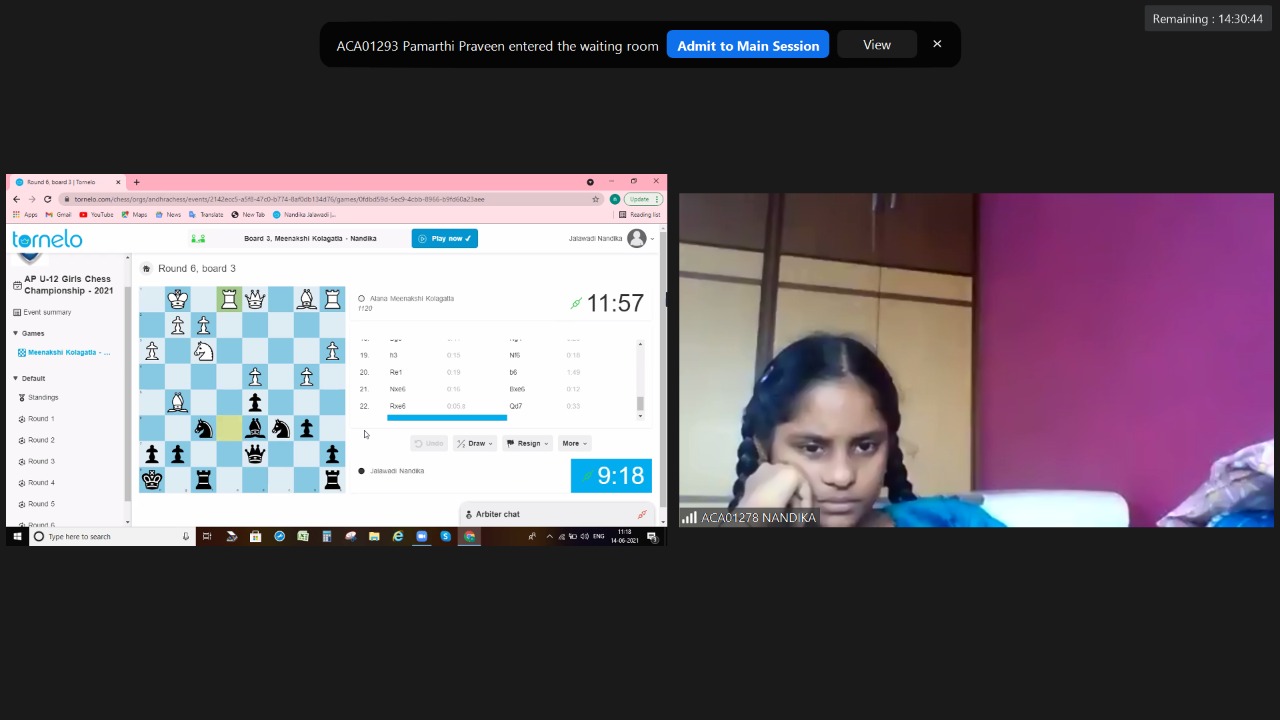The height and width of the screenshot is (720, 1280).
Task: Collapse the Default rounds section
Action: tap(15, 378)
